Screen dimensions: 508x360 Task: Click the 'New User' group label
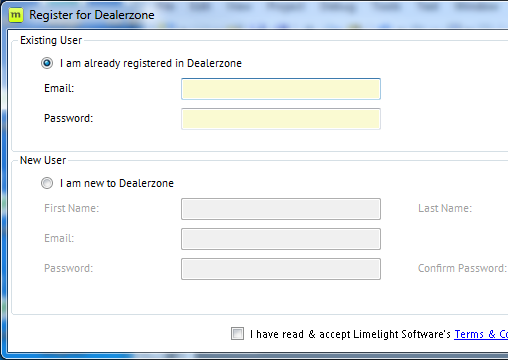coord(43,160)
